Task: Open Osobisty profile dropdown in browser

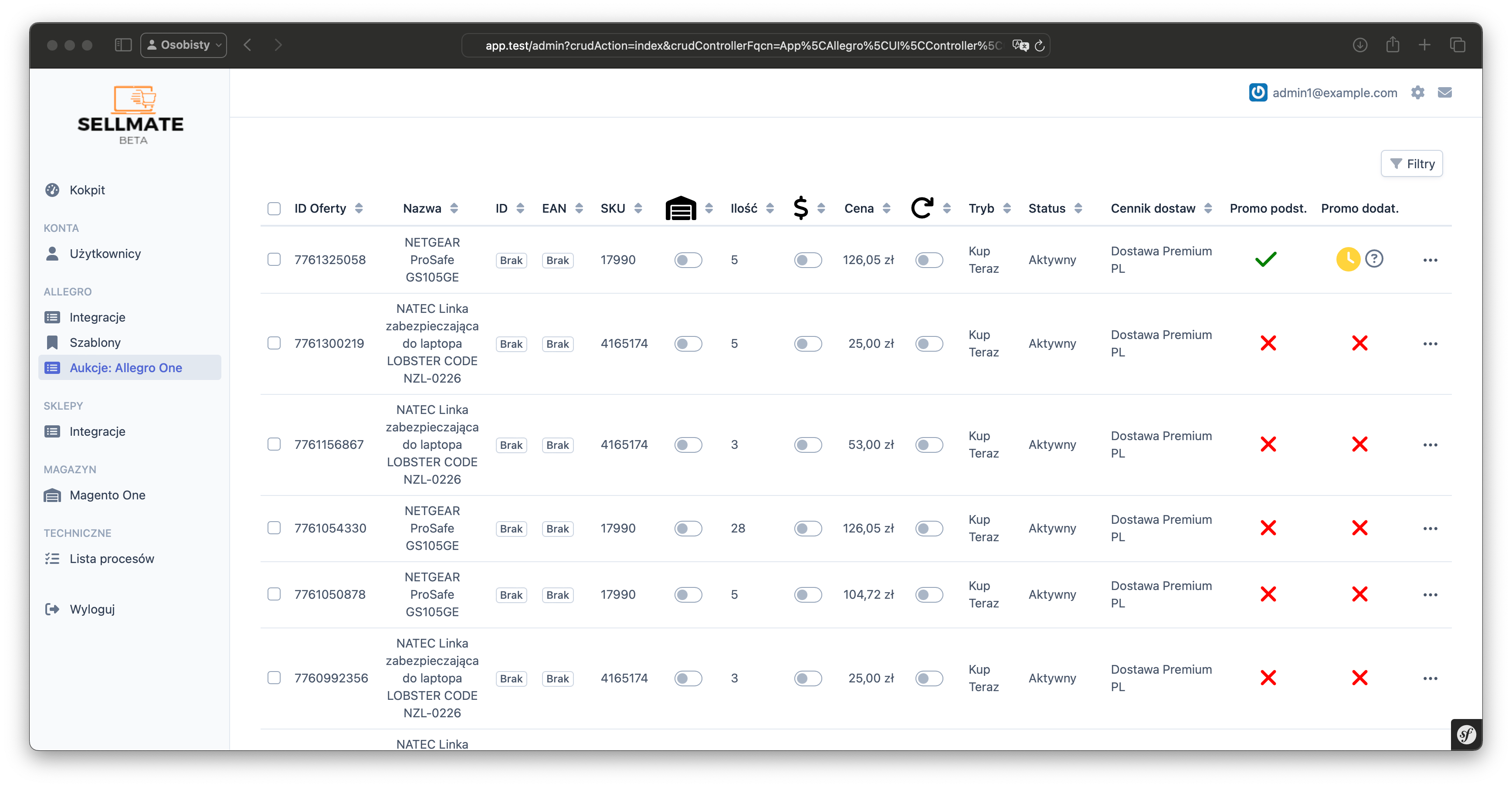Action: coord(183,44)
